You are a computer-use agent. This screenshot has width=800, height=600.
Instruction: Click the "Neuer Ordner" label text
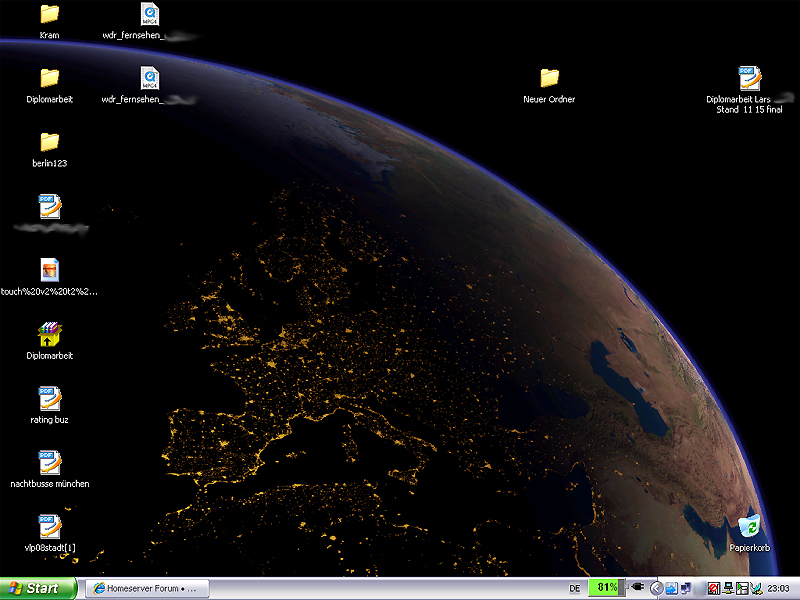[549, 99]
